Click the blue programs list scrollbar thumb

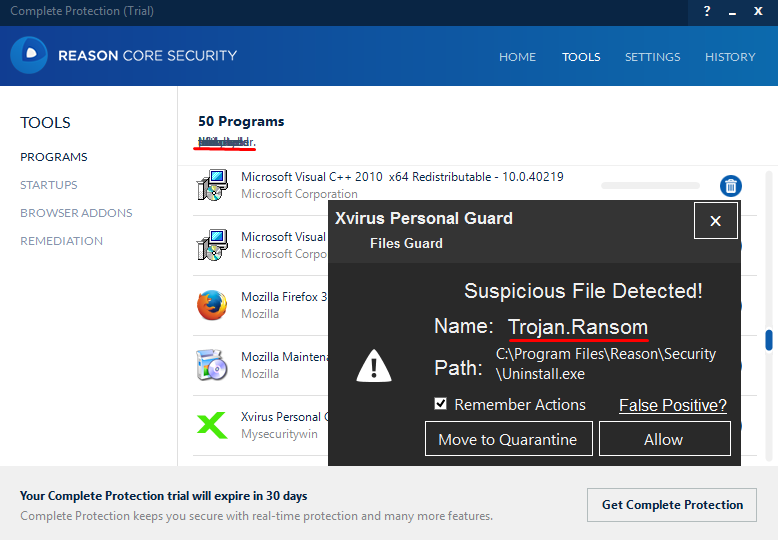coord(769,340)
